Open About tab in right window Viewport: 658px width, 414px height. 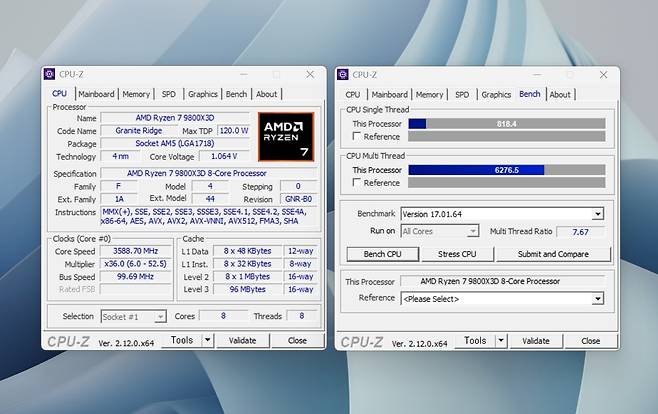click(560, 94)
